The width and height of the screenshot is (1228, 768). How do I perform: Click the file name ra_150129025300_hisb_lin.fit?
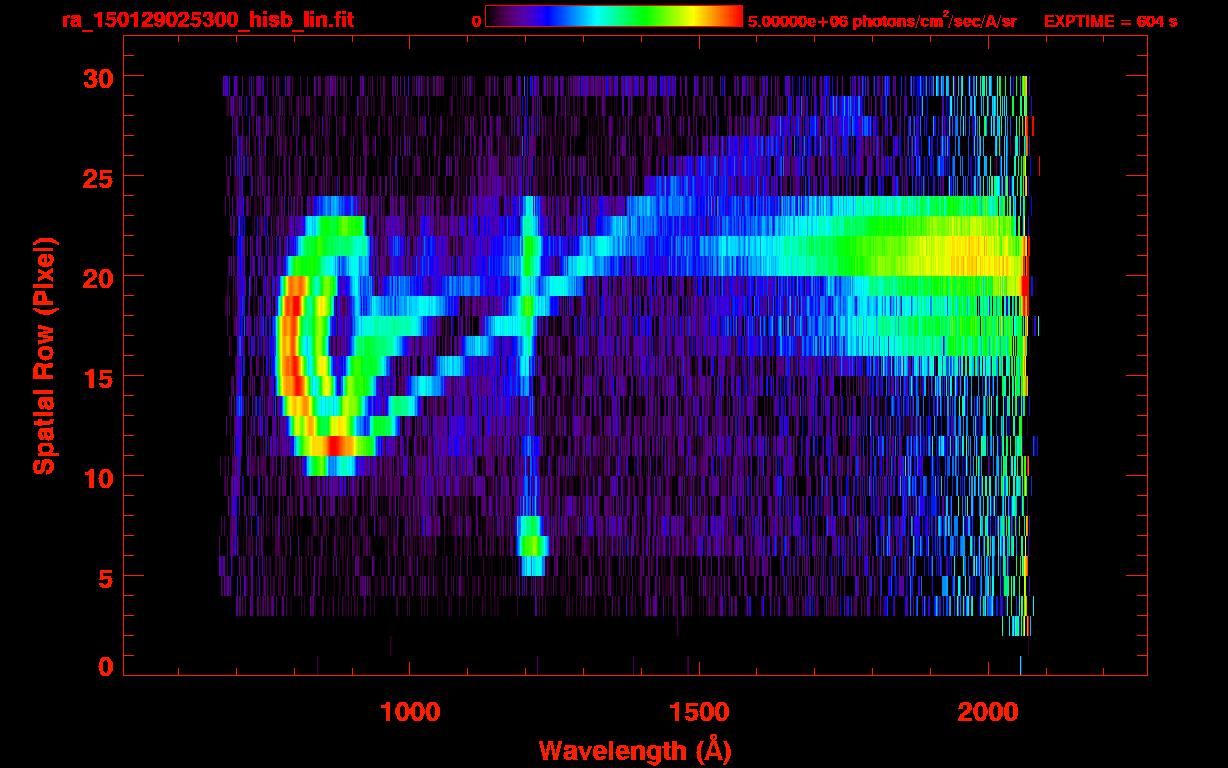pos(207,20)
